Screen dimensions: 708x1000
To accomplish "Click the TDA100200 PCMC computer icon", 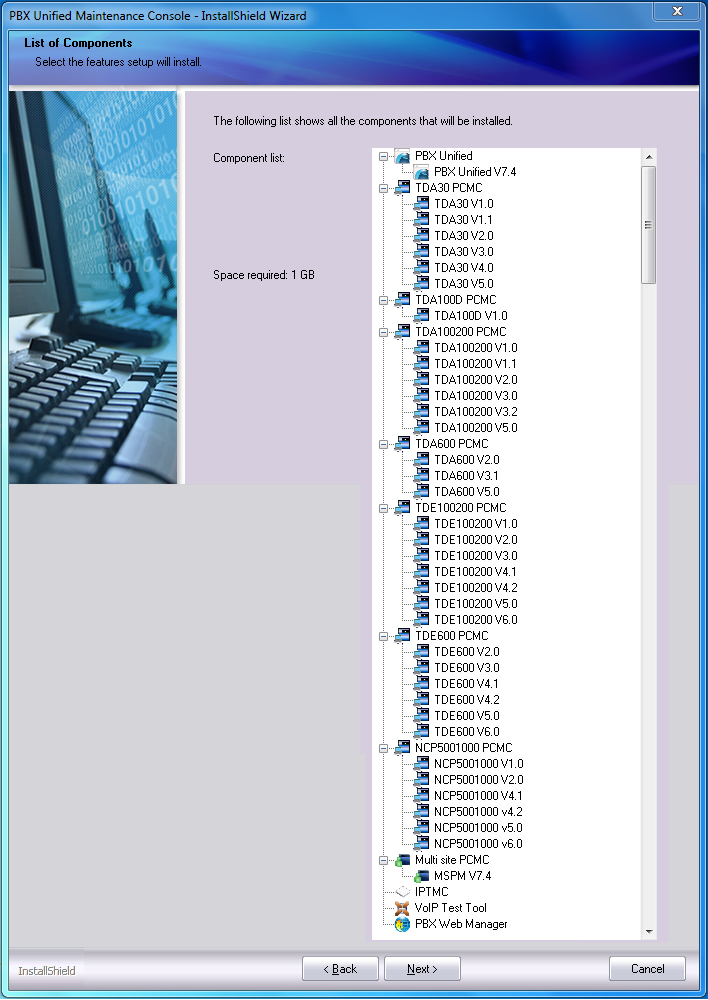I will click(x=402, y=332).
